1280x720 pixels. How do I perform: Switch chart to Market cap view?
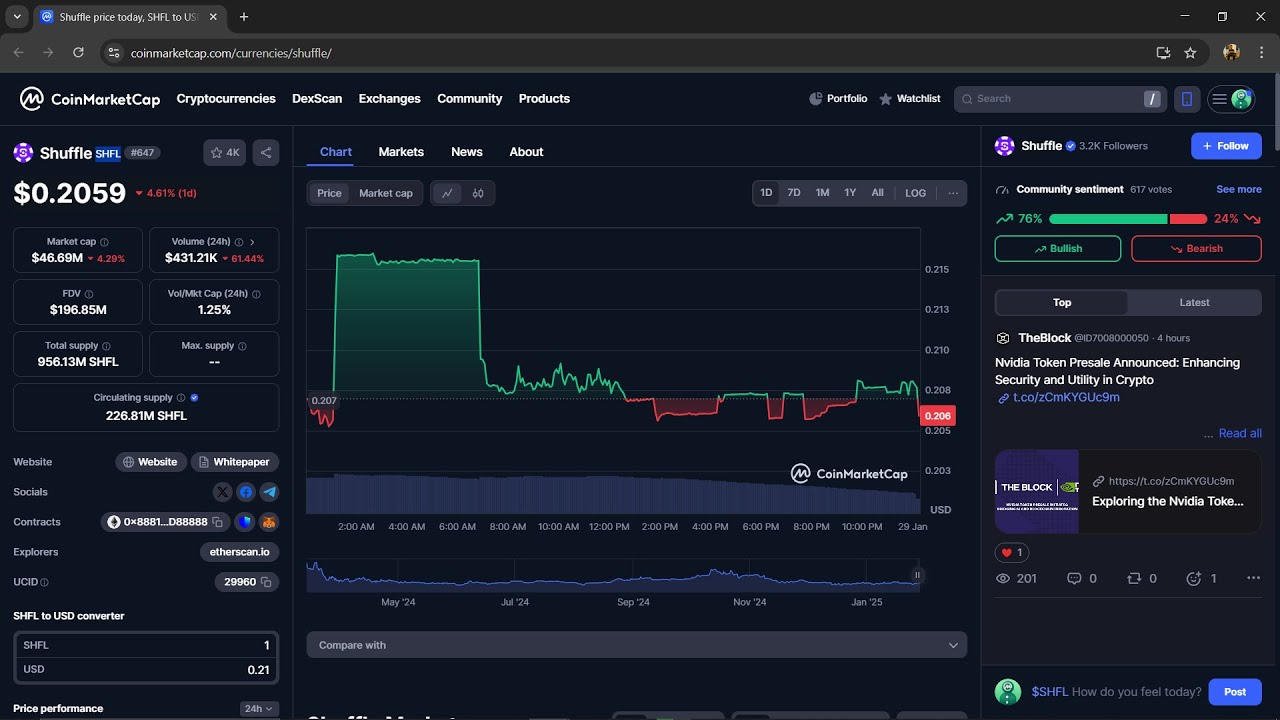tap(386, 193)
